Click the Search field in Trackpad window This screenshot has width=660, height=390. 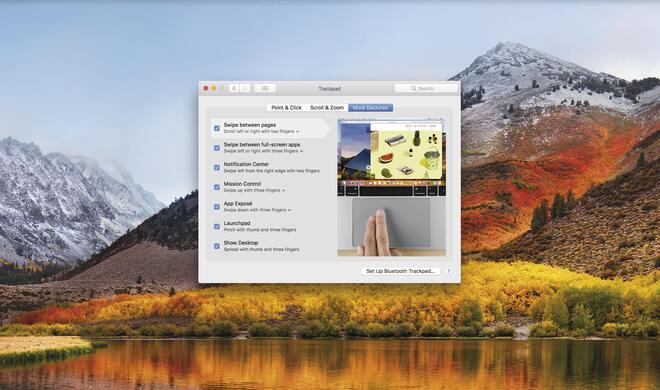pos(426,88)
